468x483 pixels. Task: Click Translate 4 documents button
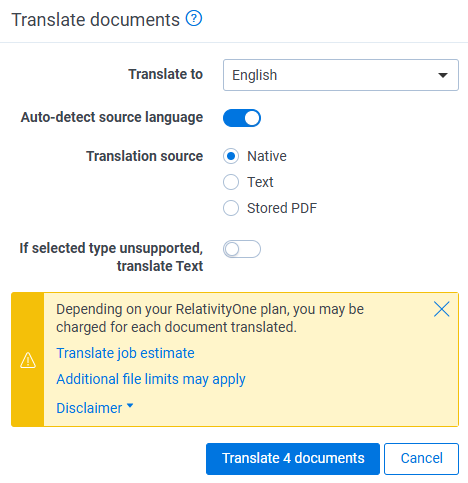click(x=293, y=458)
